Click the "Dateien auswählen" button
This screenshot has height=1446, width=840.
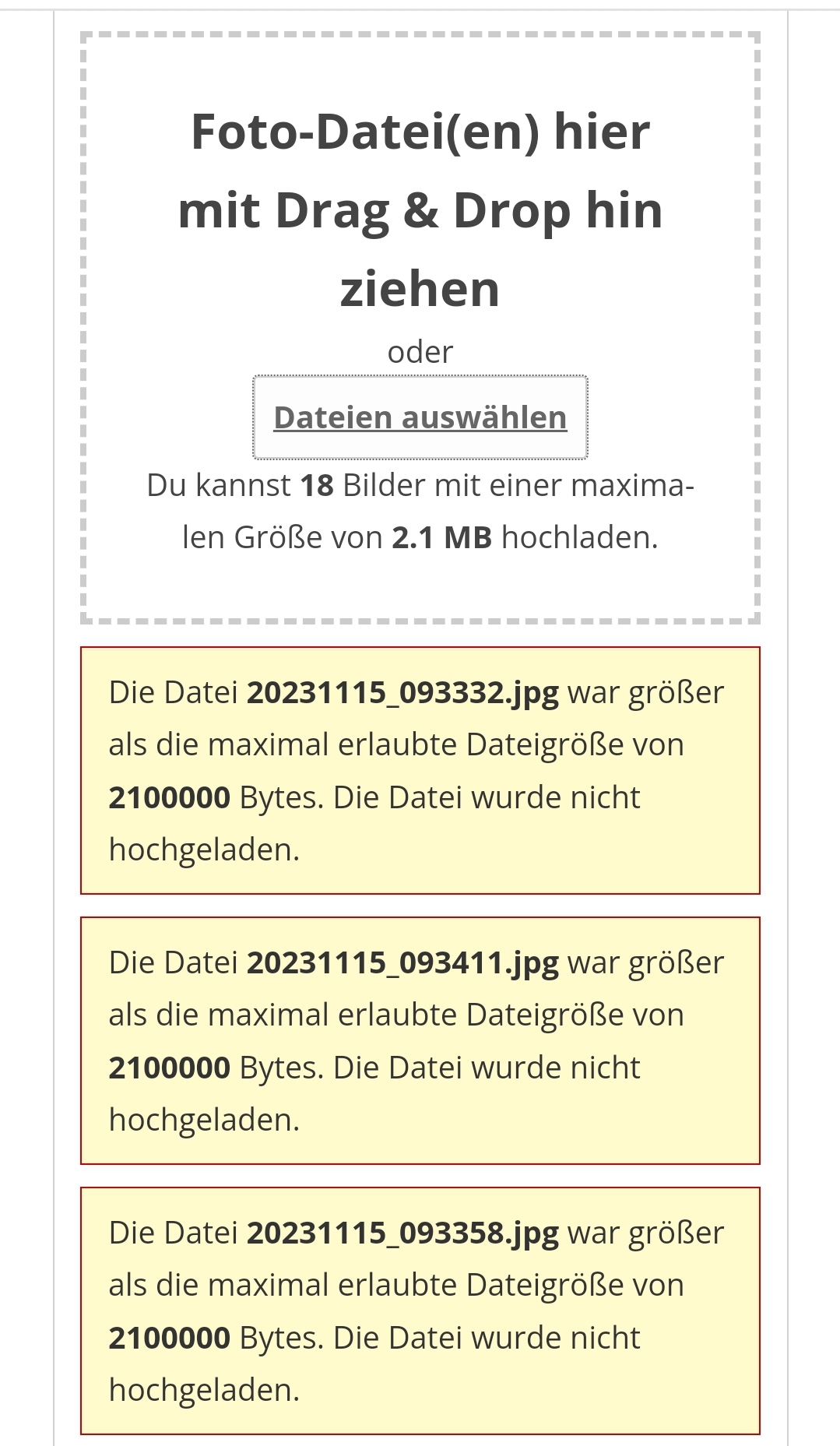(x=420, y=417)
